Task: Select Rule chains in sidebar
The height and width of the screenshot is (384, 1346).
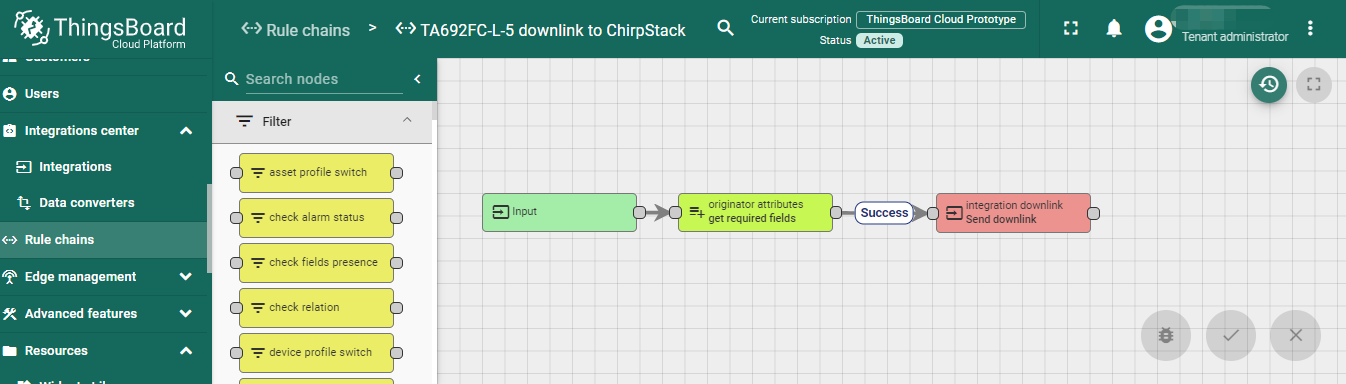Action: [x=105, y=239]
